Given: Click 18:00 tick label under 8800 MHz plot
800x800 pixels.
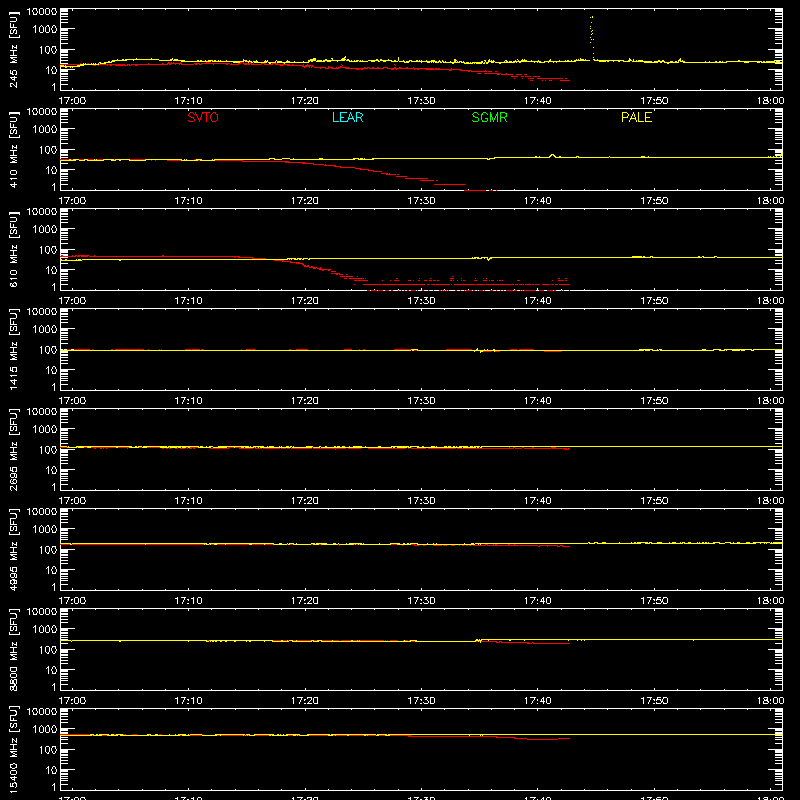Looking at the screenshot, I should click(770, 701).
